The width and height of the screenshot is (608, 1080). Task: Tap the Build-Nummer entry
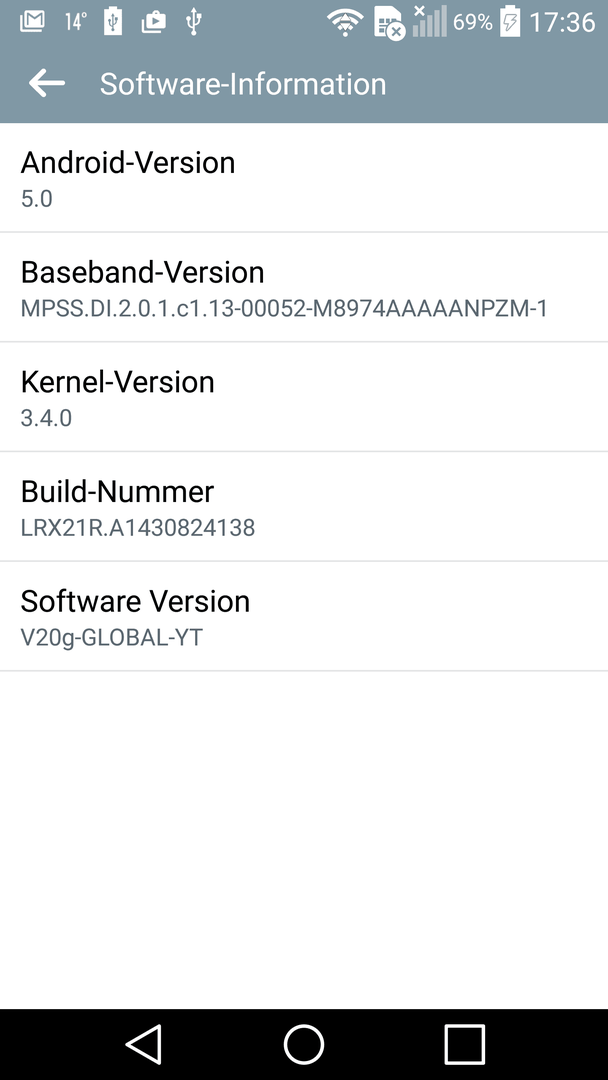pos(304,506)
